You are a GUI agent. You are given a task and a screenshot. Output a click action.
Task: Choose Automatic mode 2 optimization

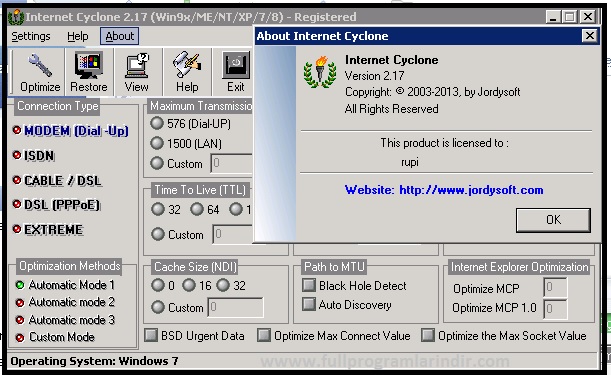coord(65,302)
